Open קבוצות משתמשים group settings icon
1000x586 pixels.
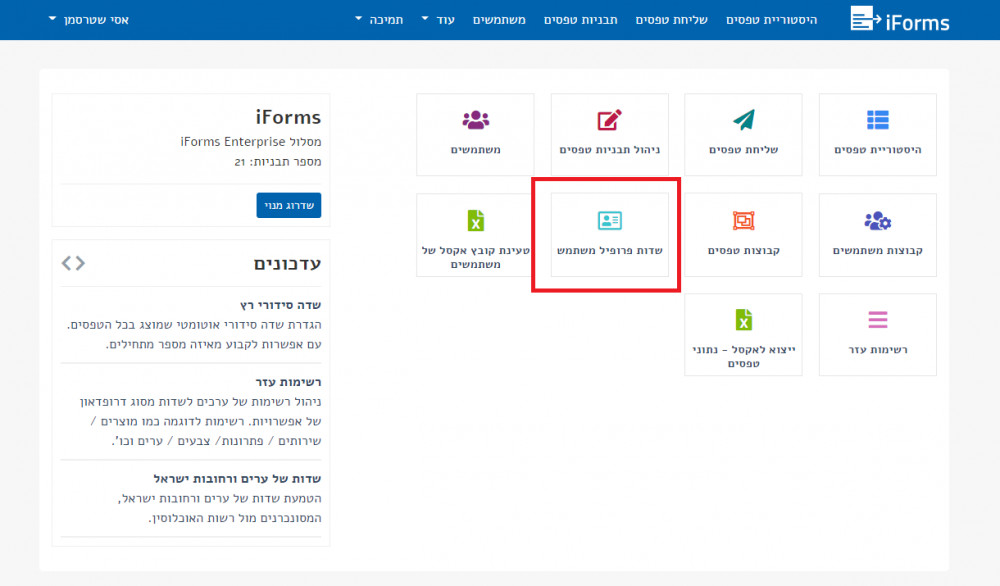[878, 221]
